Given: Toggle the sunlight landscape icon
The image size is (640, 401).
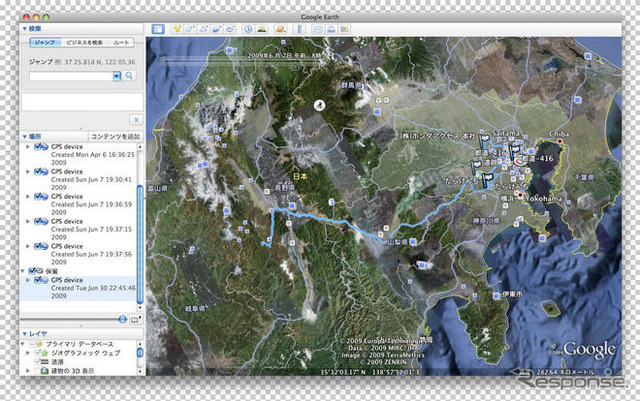Looking at the screenshot, I should pos(262,29).
